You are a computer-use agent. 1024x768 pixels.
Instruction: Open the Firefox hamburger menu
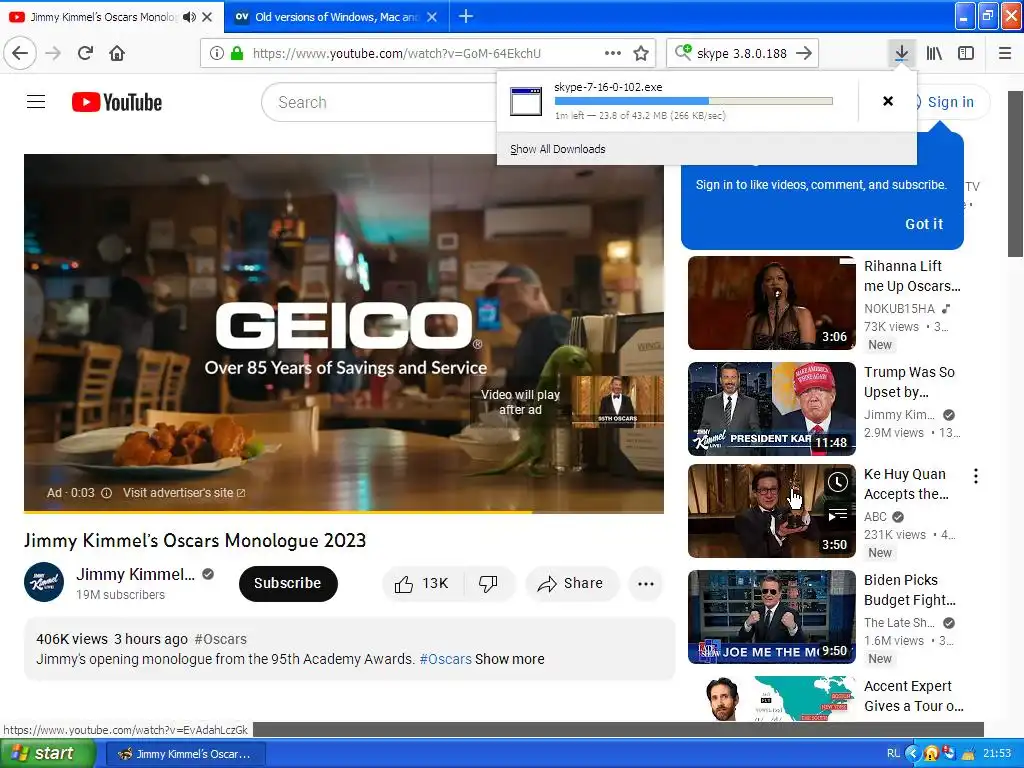click(1005, 53)
